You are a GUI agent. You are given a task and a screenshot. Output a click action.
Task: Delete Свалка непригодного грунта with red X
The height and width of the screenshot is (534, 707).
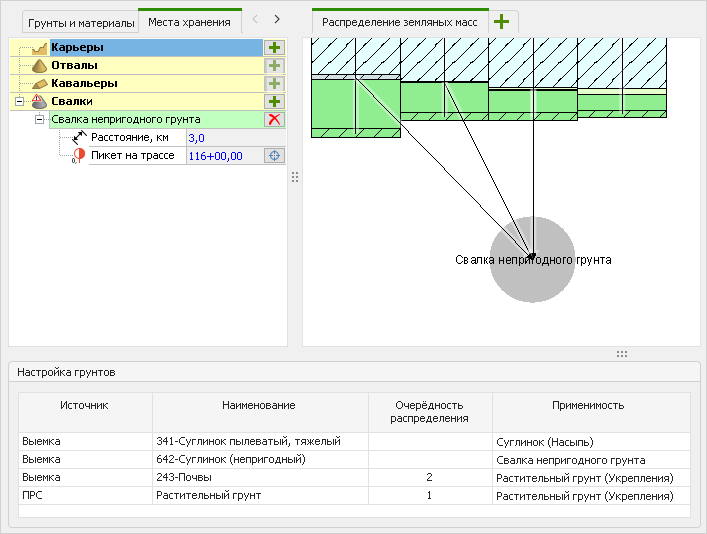click(x=274, y=119)
